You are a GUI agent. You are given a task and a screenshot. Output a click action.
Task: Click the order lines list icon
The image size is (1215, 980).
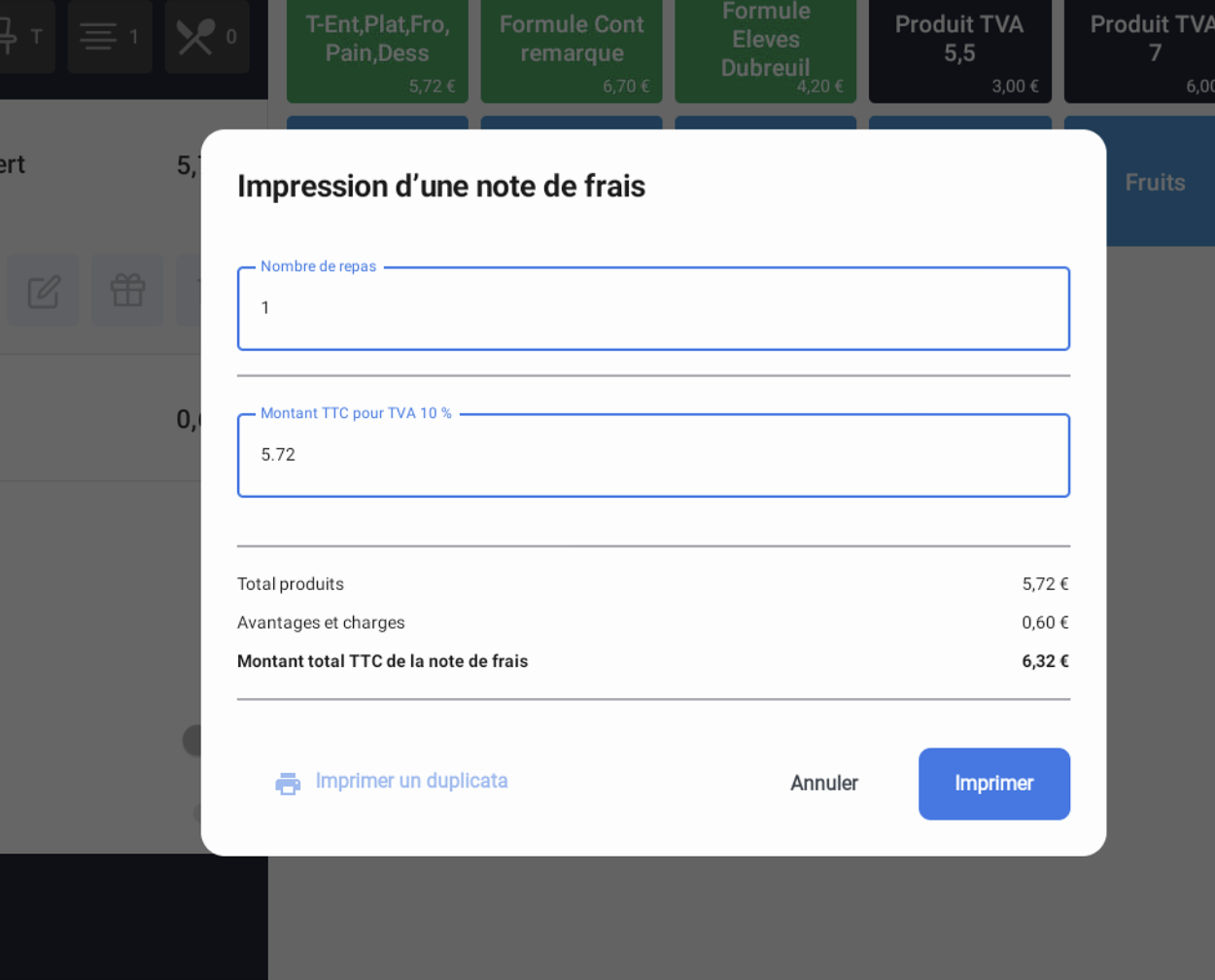coord(98,37)
